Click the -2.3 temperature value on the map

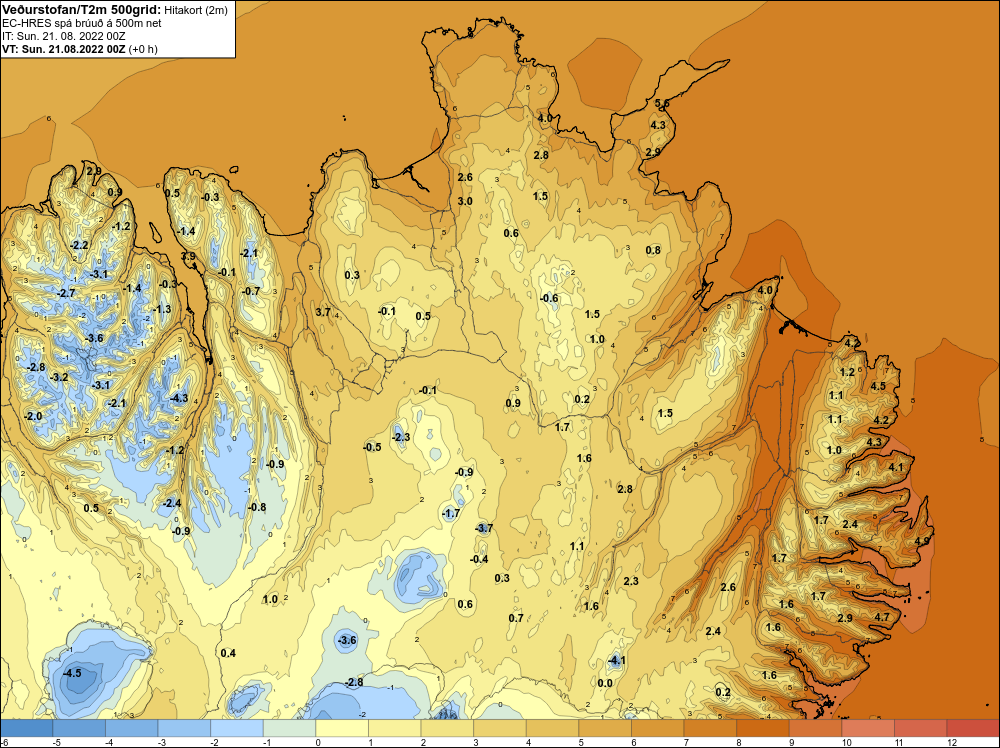(401, 437)
